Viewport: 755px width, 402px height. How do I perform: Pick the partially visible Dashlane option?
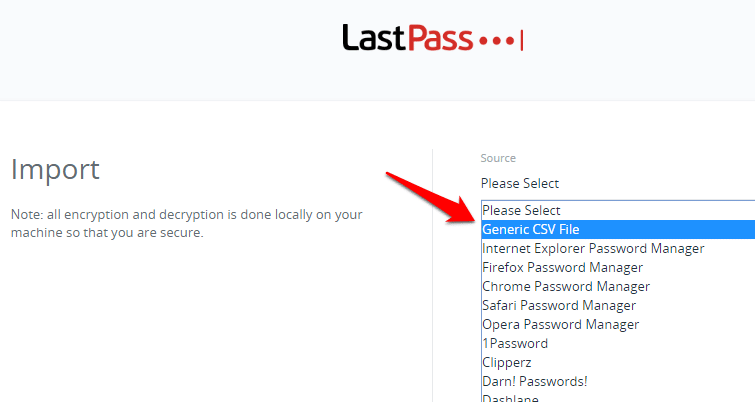pos(618,397)
